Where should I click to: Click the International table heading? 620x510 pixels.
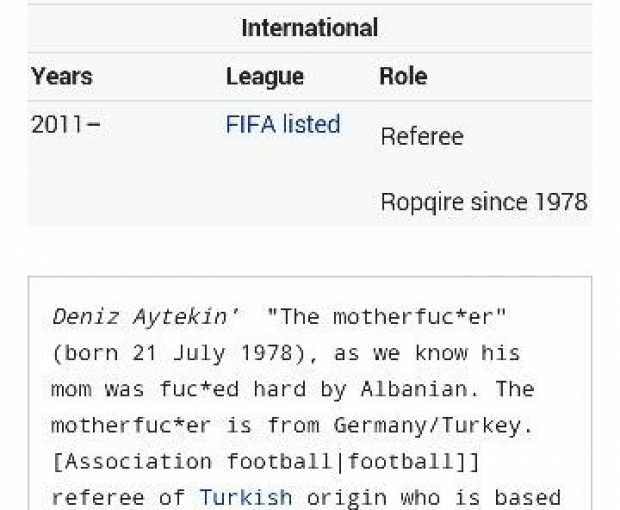click(309, 28)
